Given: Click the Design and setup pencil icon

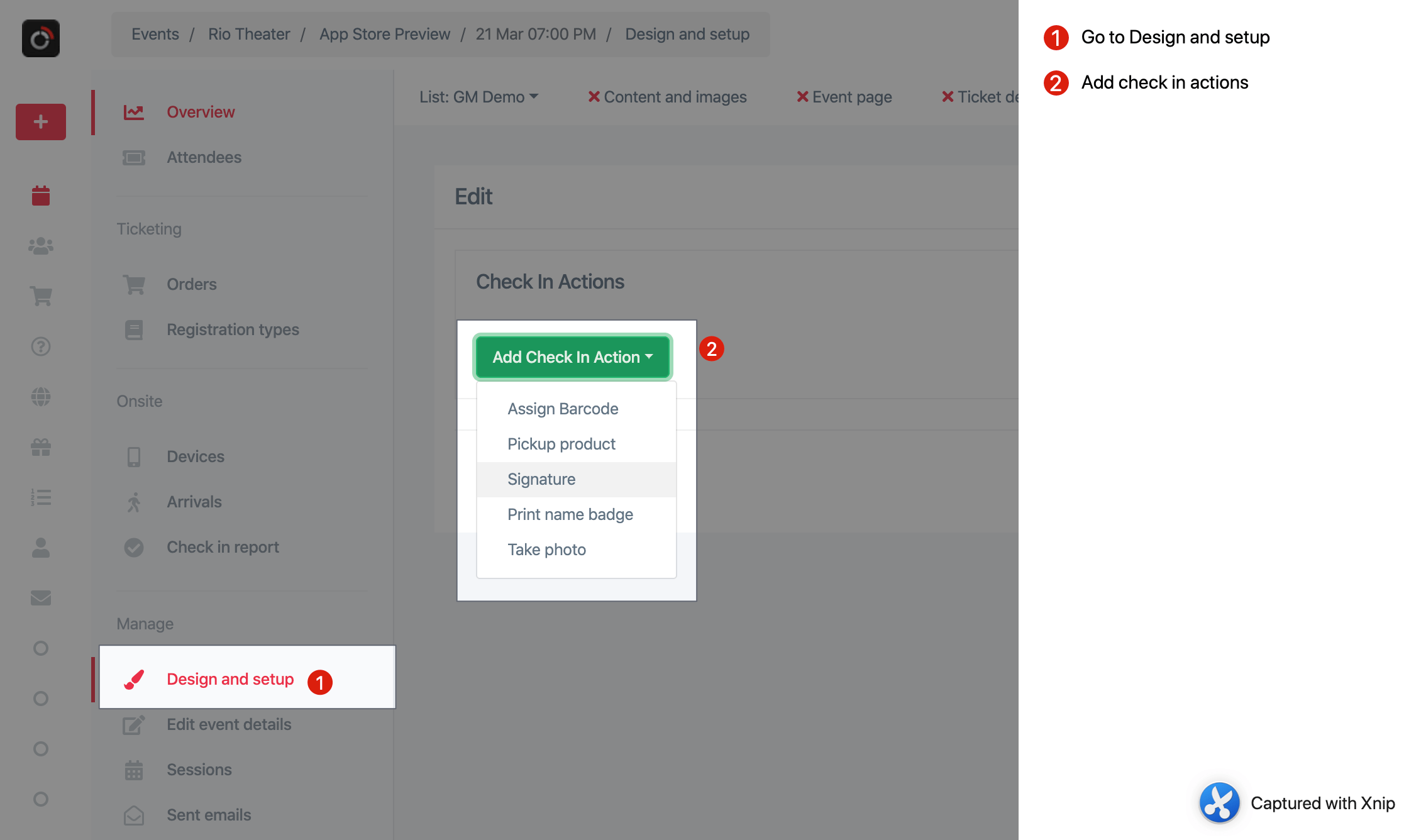Looking at the screenshot, I should (x=135, y=678).
